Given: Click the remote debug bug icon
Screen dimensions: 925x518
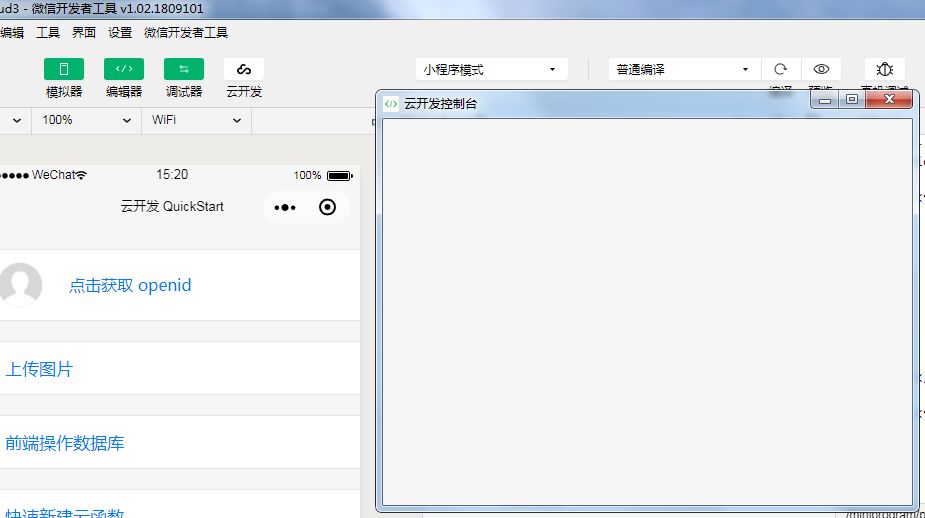Looking at the screenshot, I should [884, 69].
